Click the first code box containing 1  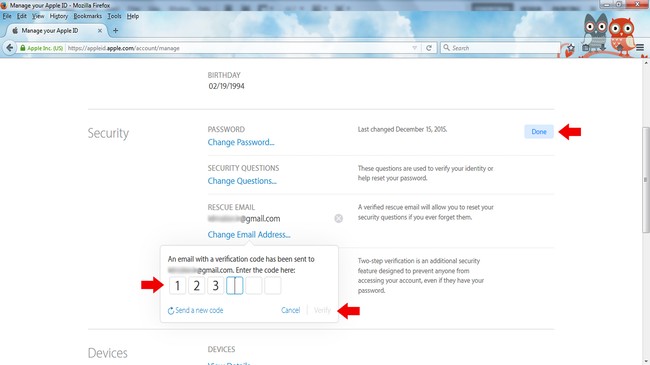(x=177, y=285)
